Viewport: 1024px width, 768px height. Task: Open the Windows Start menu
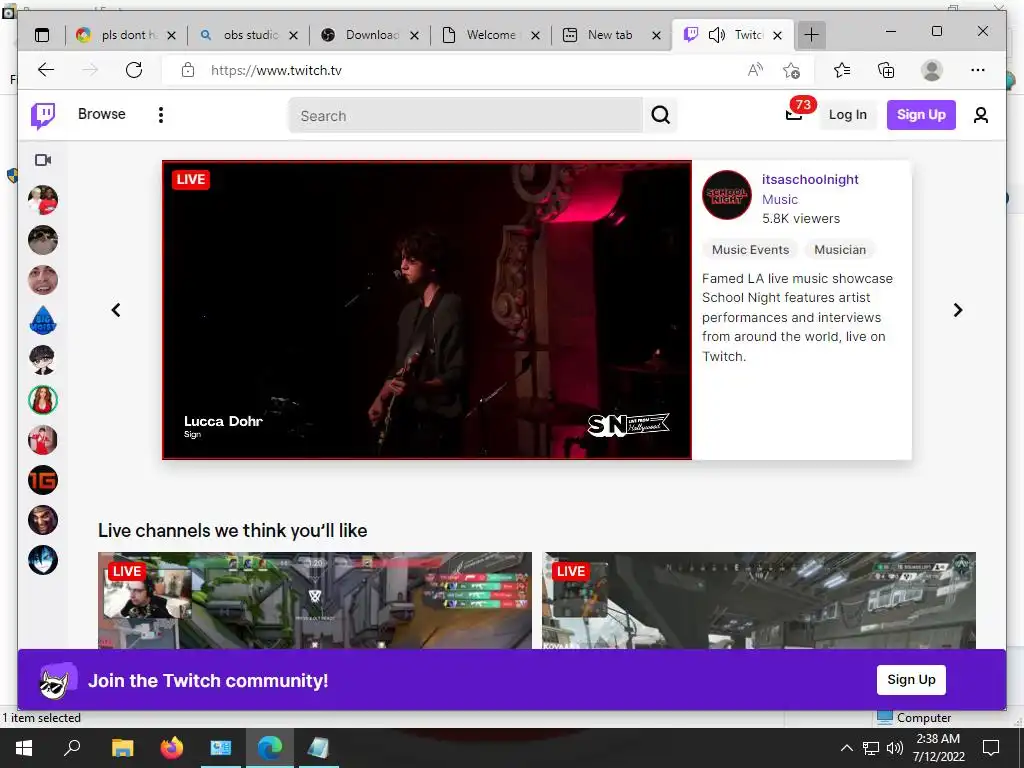pyautogui.click(x=24, y=748)
